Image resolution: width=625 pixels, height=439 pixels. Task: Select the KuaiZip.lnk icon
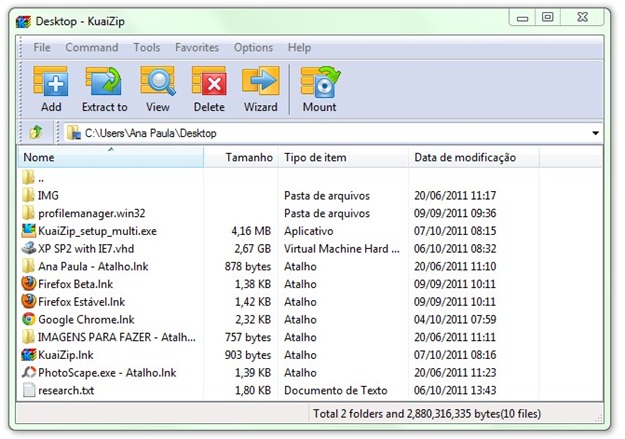28,354
